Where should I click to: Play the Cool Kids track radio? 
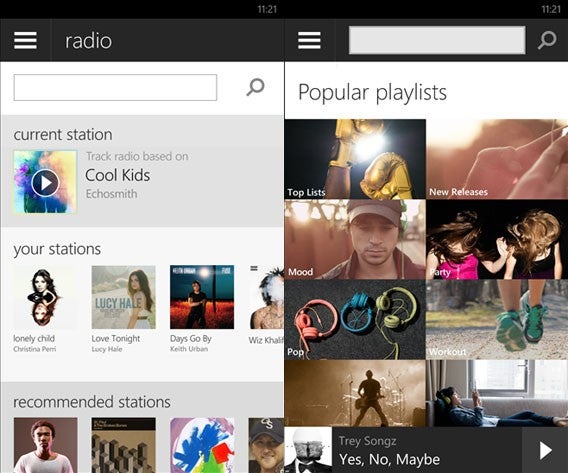[x=45, y=183]
